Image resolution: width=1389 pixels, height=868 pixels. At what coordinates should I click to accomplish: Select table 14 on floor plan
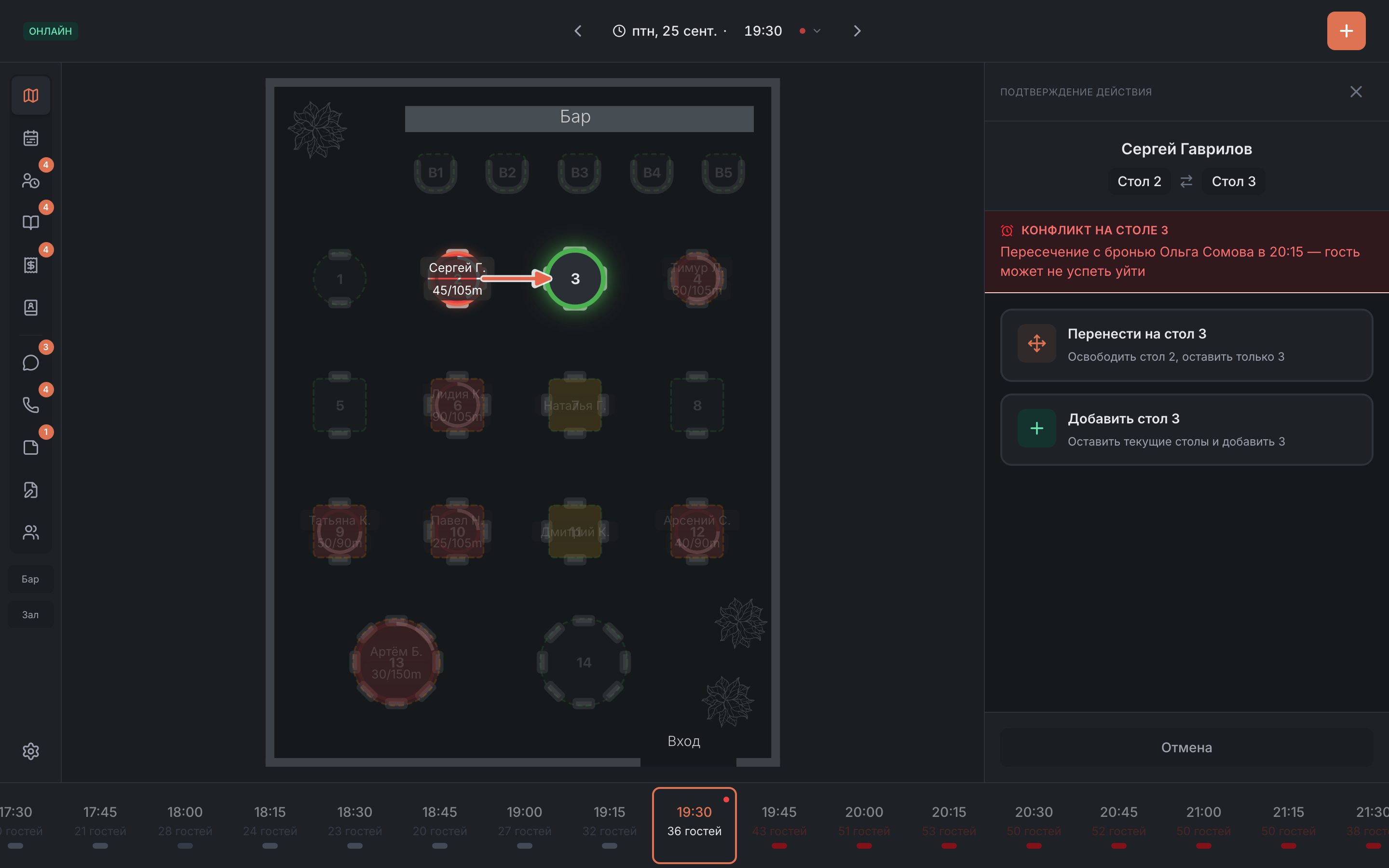pyautogui.click(x=584, y=663)
